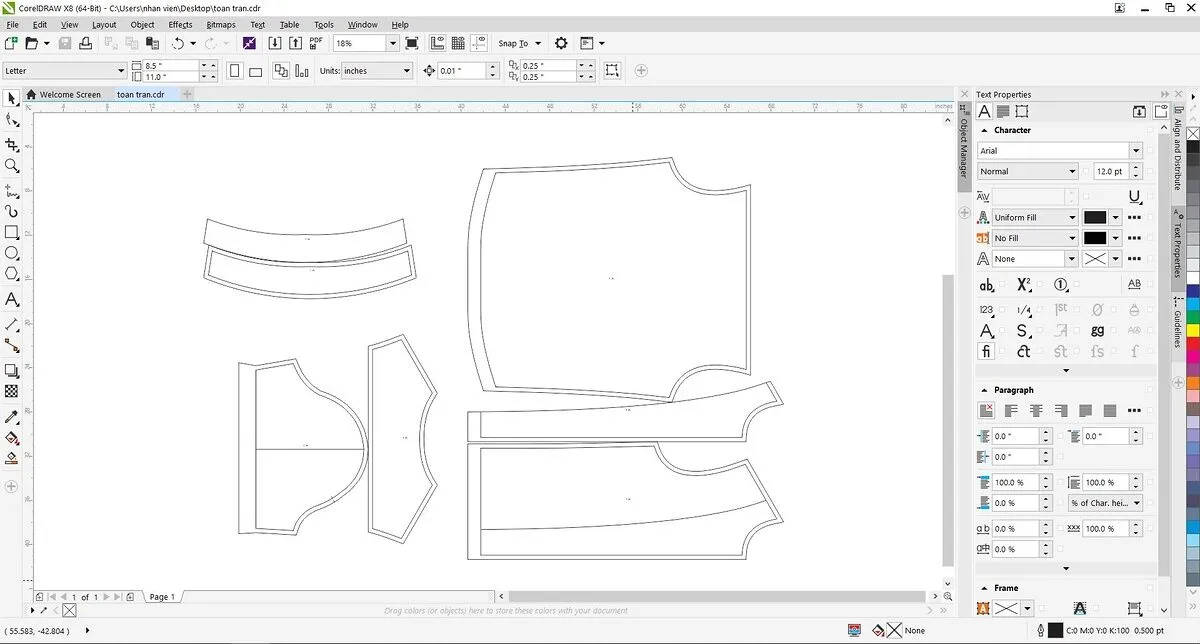Select the Ellipse tool

tap(12, 253)
